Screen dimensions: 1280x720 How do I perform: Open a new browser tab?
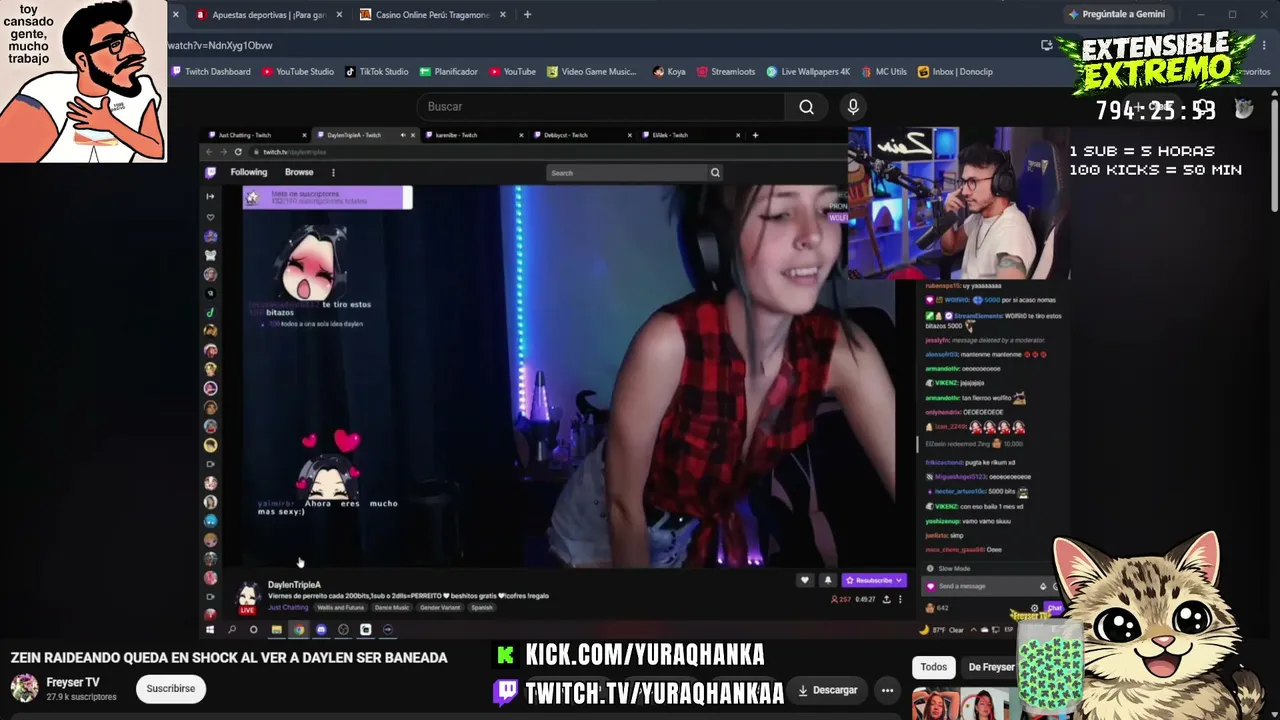point(527,15)
